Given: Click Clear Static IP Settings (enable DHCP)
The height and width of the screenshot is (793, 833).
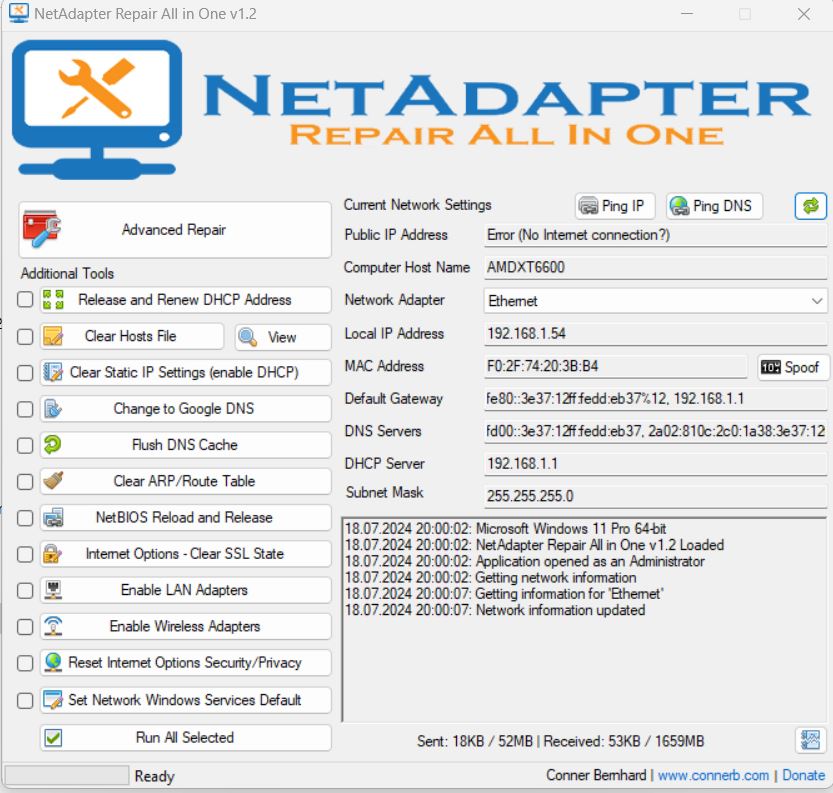Looking at the screenshot, I should 185,372.
